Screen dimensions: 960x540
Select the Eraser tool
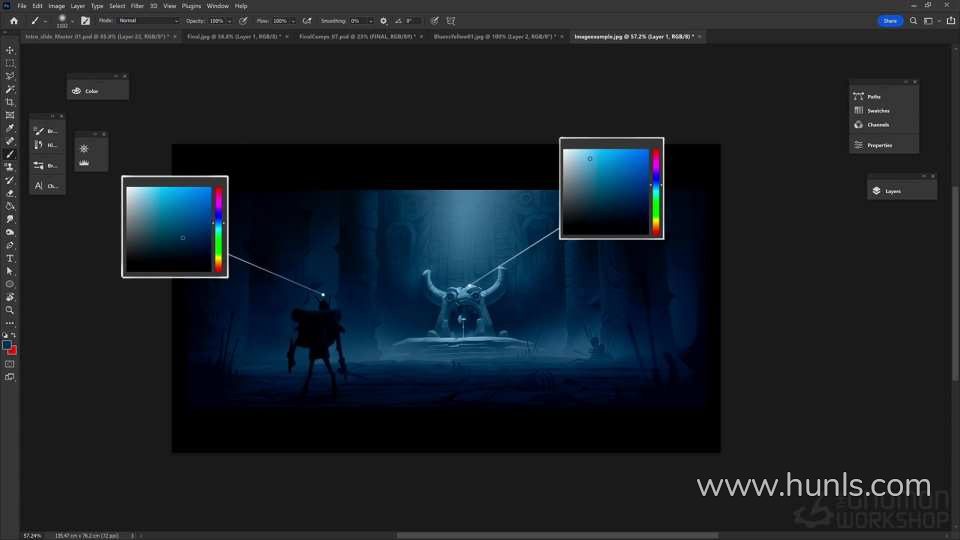click(10, 193)
